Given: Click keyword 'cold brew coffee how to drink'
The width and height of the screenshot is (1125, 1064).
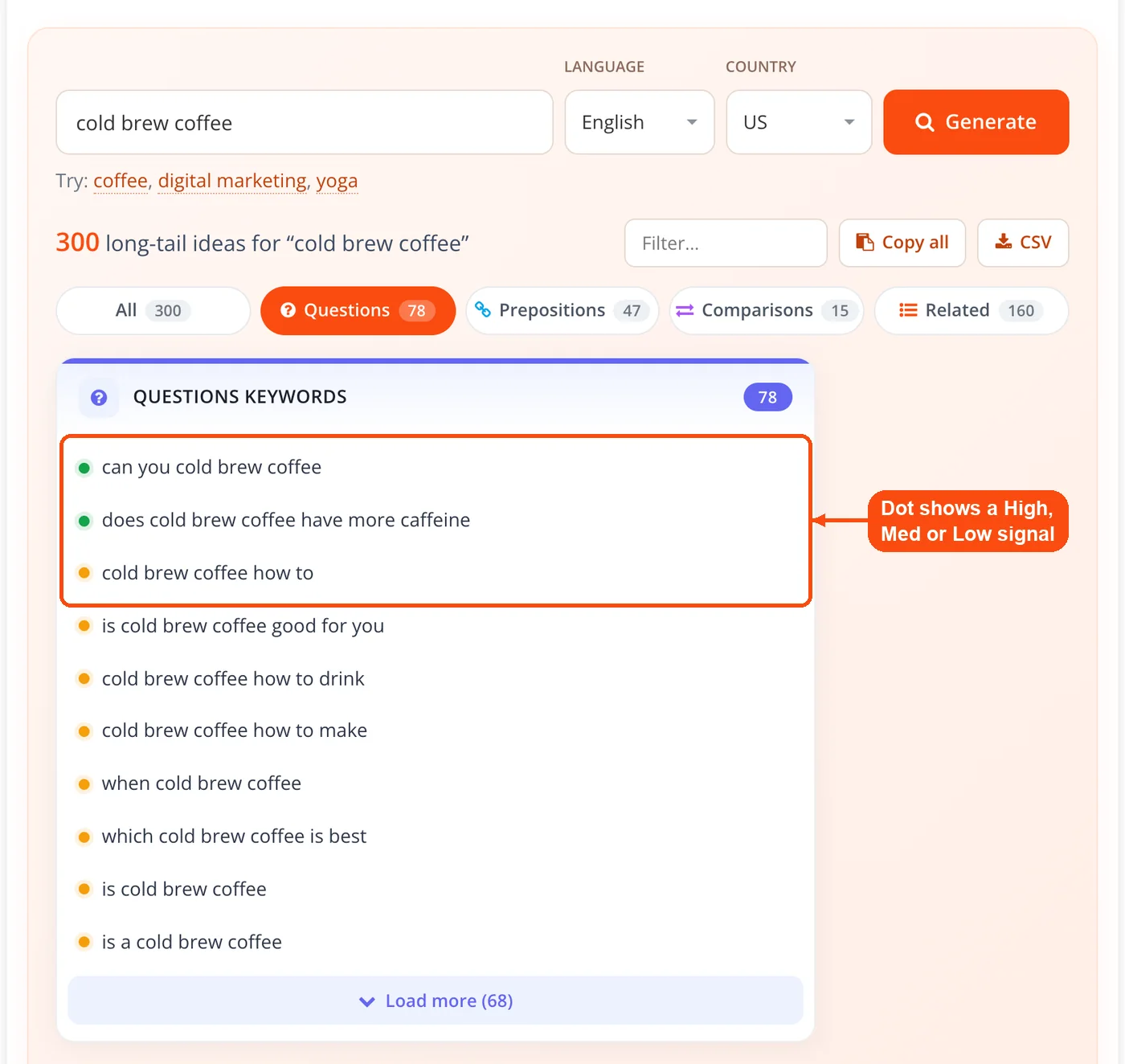Looking at the screenshot, I should (x=233, y=679).
